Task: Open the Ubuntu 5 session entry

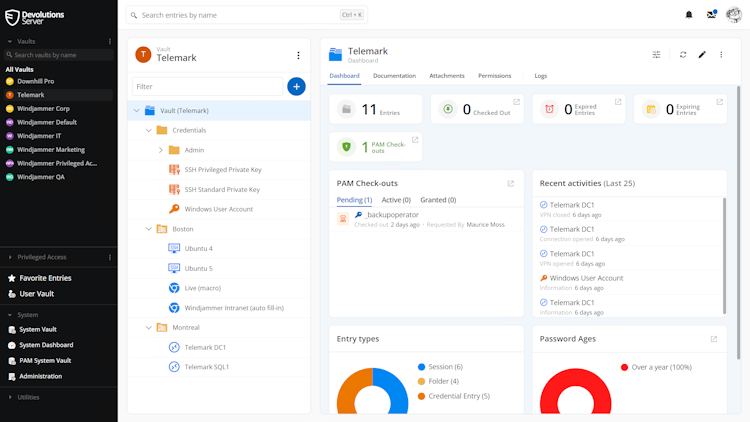Action: 219,268
